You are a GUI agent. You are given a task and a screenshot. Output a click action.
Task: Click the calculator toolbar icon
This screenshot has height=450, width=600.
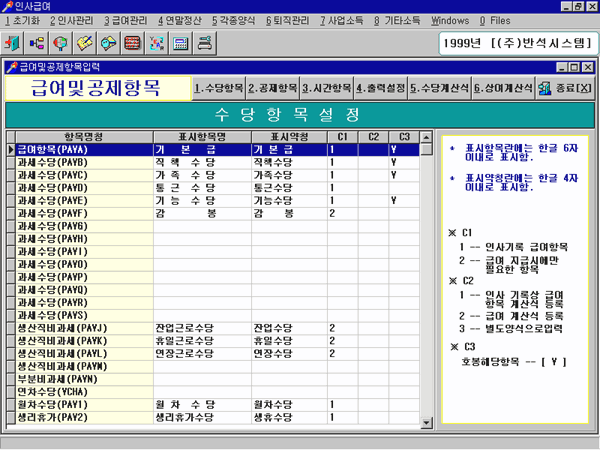180,44
